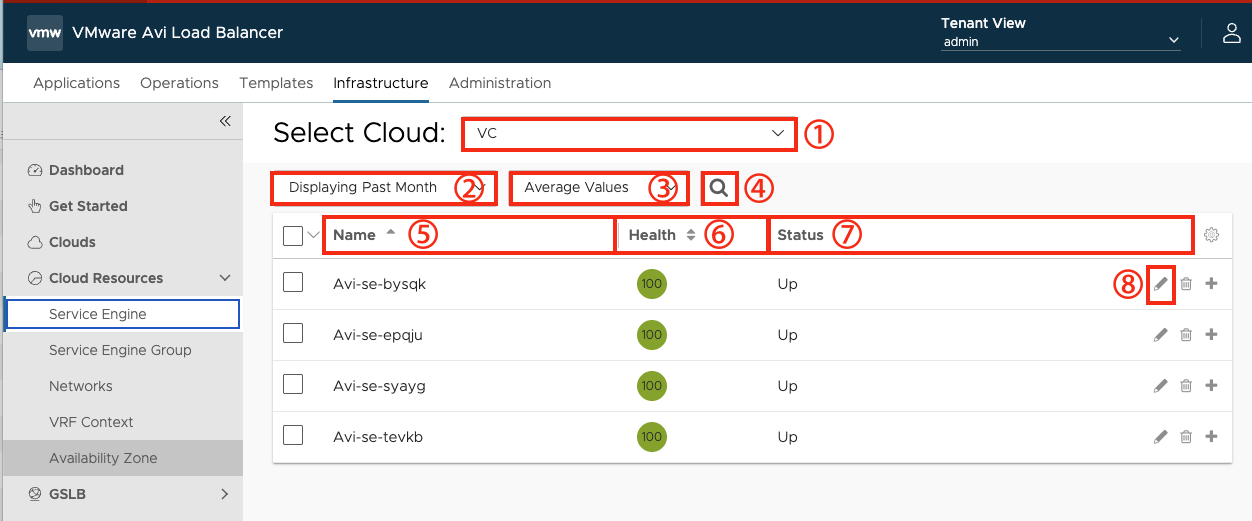Image resolution: width=1252 pixels, height=521 pixels.
Task: Click the Avi-se-epqju name
Action: pyautogui.click(x=378, y=335)
